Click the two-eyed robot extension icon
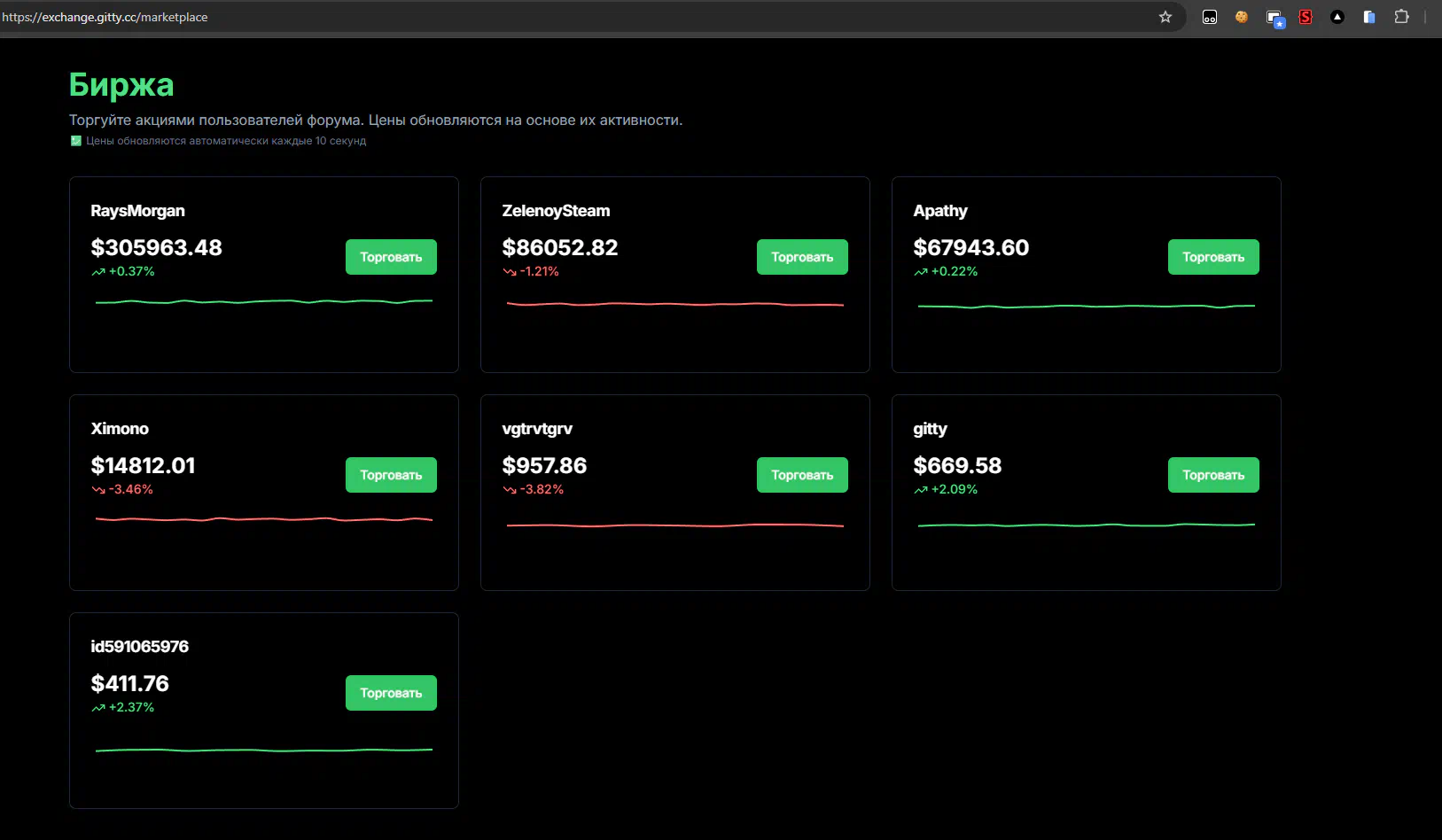 (x=1210, y=17)
